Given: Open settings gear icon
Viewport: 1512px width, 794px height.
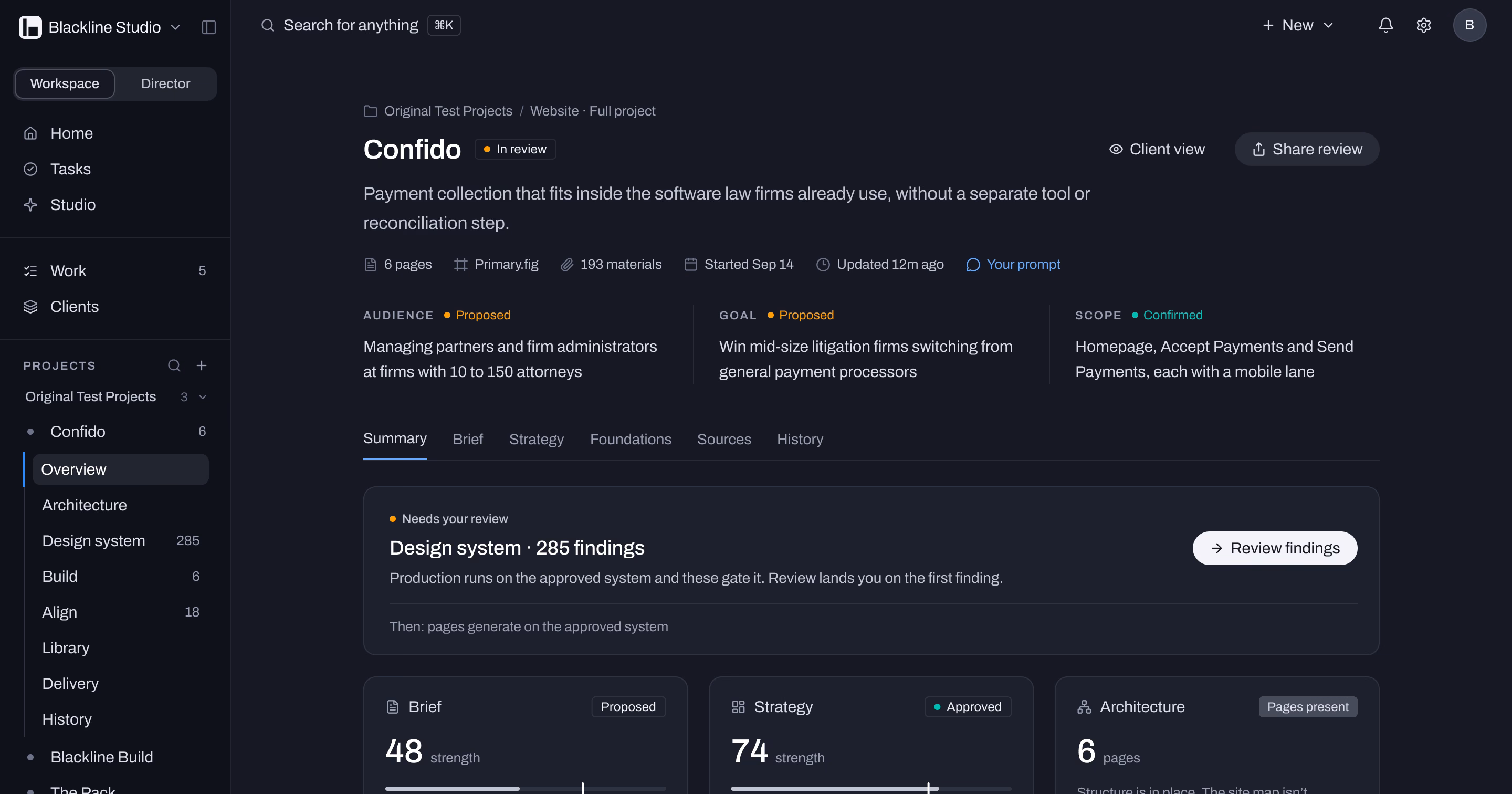Looking at the screenshot, I should [x=1424, y=25].
